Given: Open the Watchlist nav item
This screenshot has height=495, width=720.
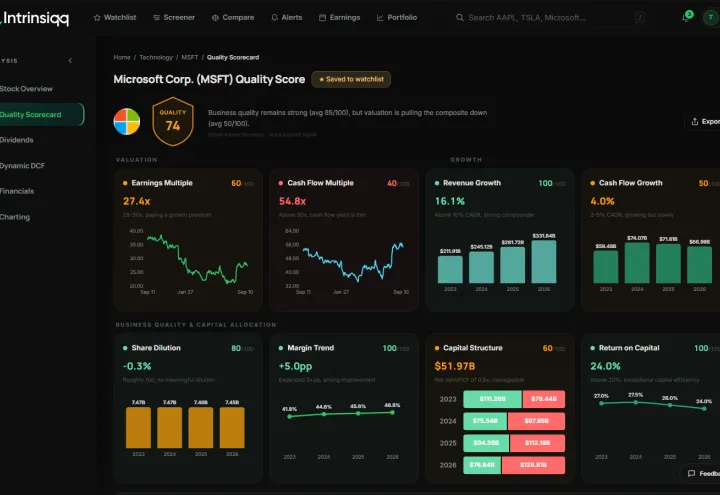Looking at the screenshot, I should [x=115, y=17].
